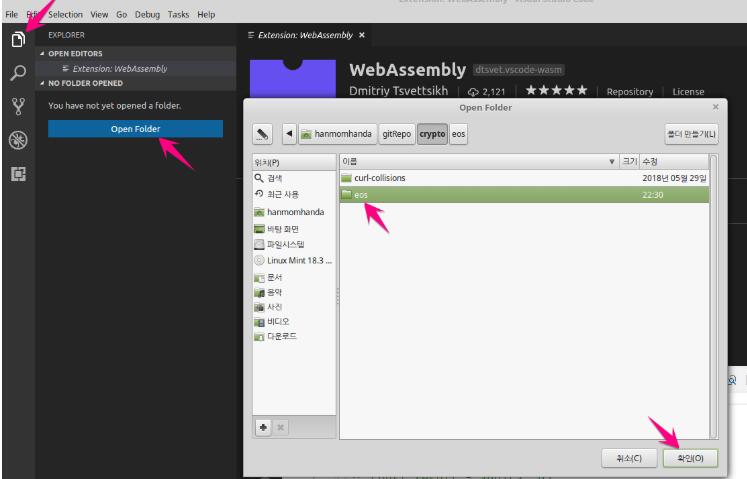Click the recently used clock icon
Screen dimensions: 747x479
click(x=259, y=194)
